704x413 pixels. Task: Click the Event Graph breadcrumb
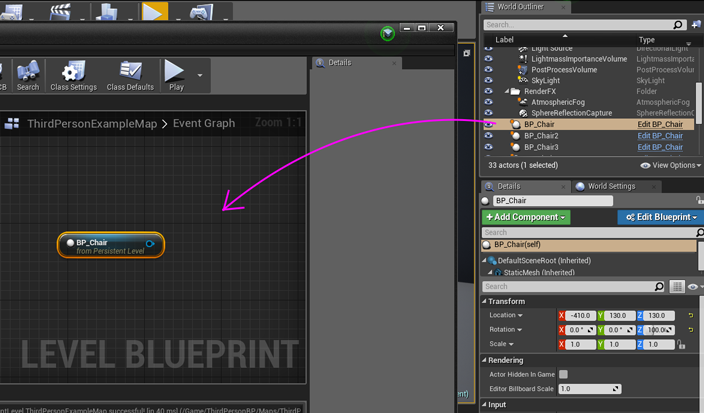(x=204, y=123)
